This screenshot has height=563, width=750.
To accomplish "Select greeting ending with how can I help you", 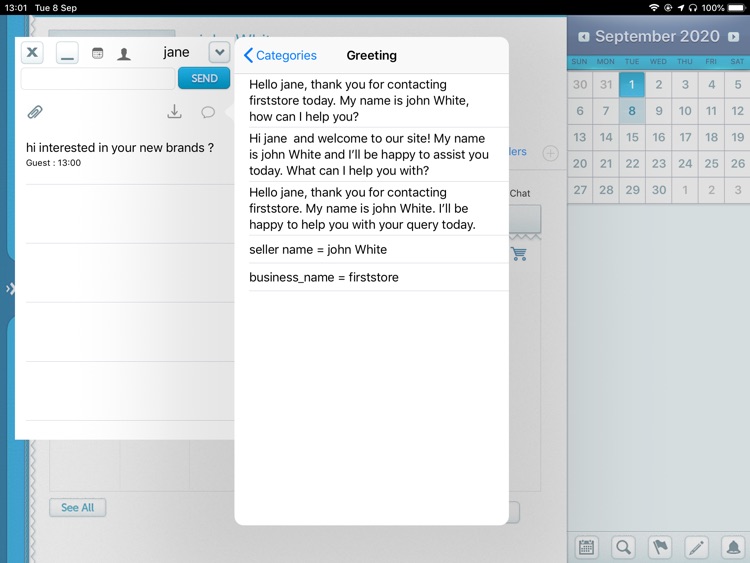I will (x=372, y=100).
